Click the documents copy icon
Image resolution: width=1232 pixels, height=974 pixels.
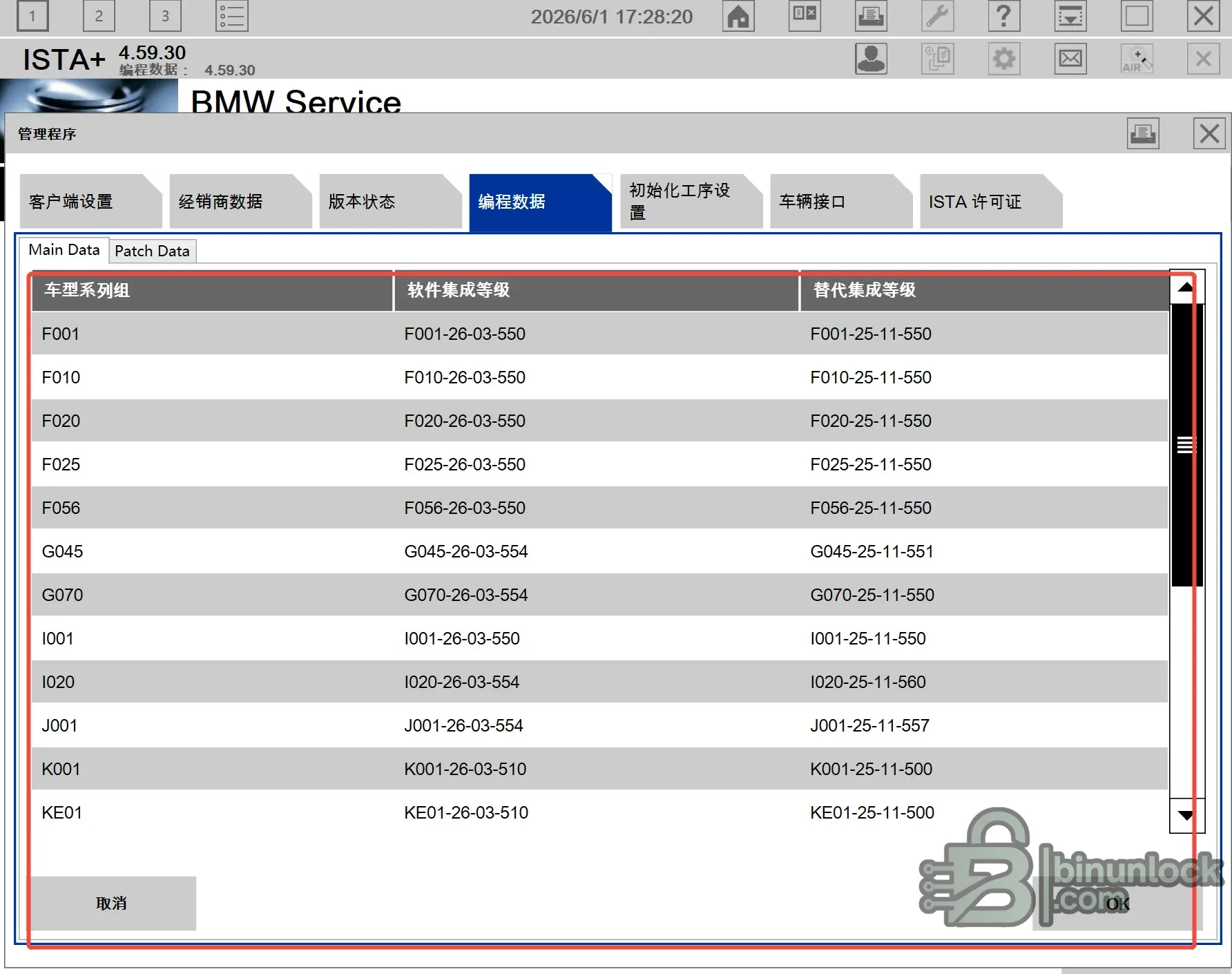coord(938,59)
